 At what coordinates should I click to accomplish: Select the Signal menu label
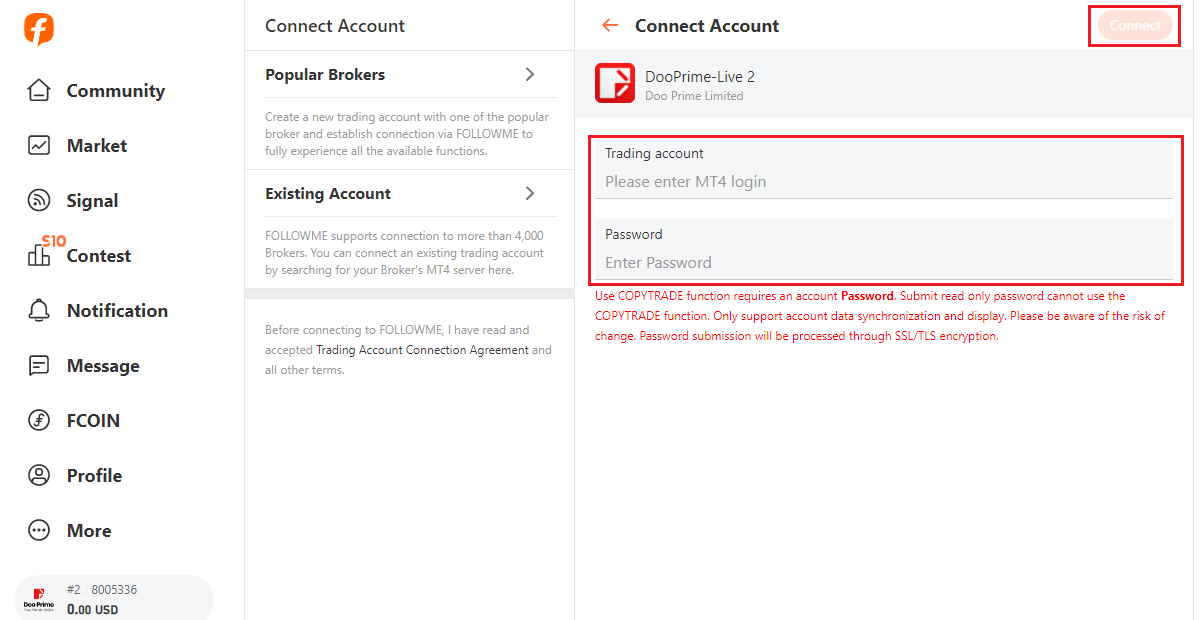coord(92,201)
